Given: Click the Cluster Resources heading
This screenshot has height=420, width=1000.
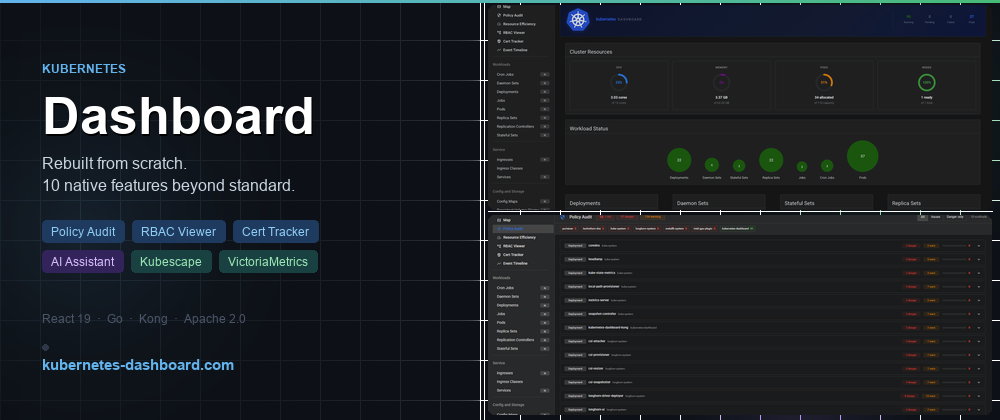Looking at the screenshot, I should [591, 52].
